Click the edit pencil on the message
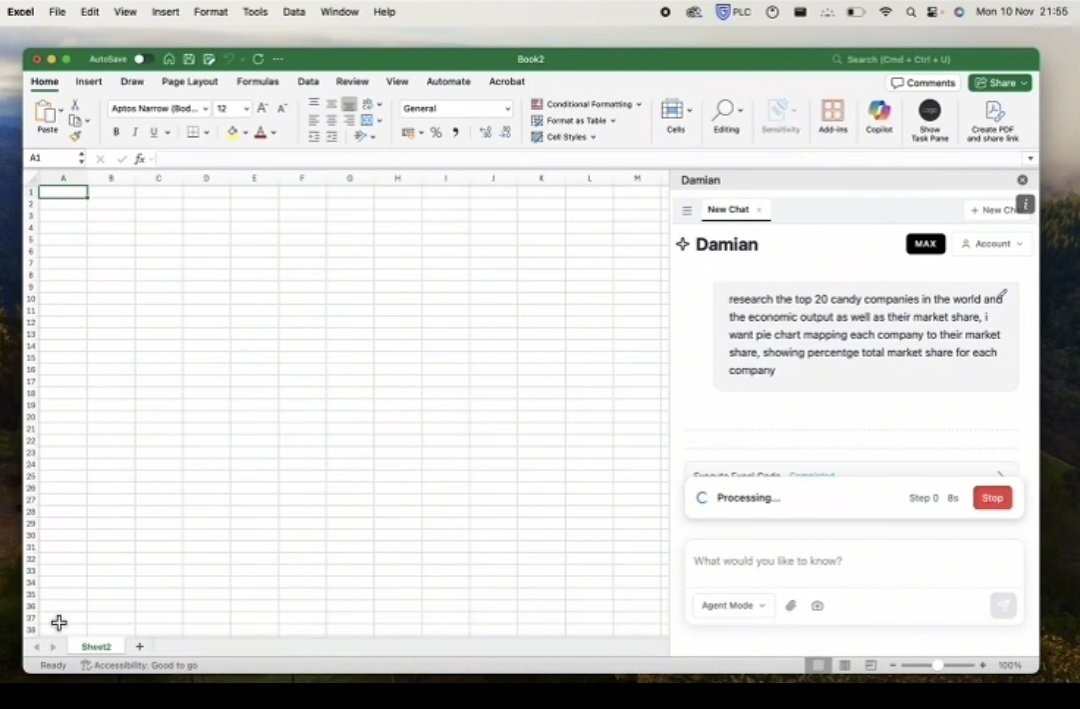The width and height of the screenshot is (1080, 709). point(1002,294)
